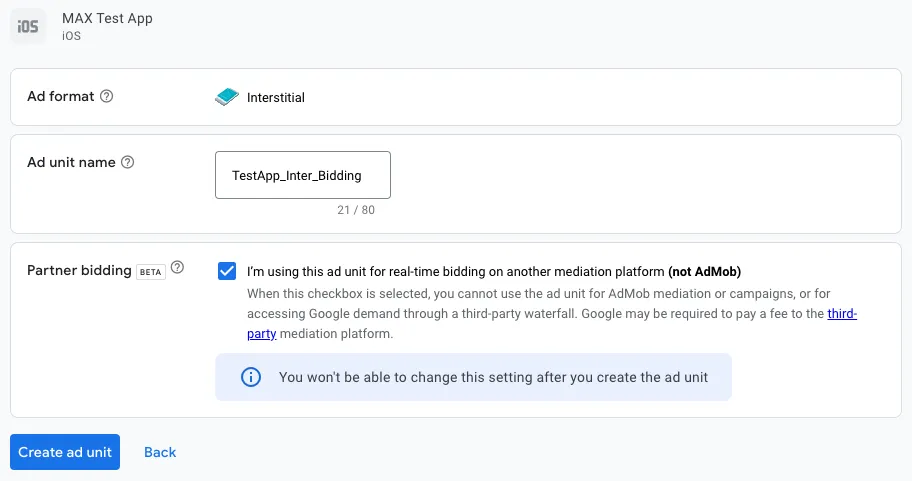912x481 pixels.
Task: Open help icon next to Partner bidding
Action: (177, 267)
